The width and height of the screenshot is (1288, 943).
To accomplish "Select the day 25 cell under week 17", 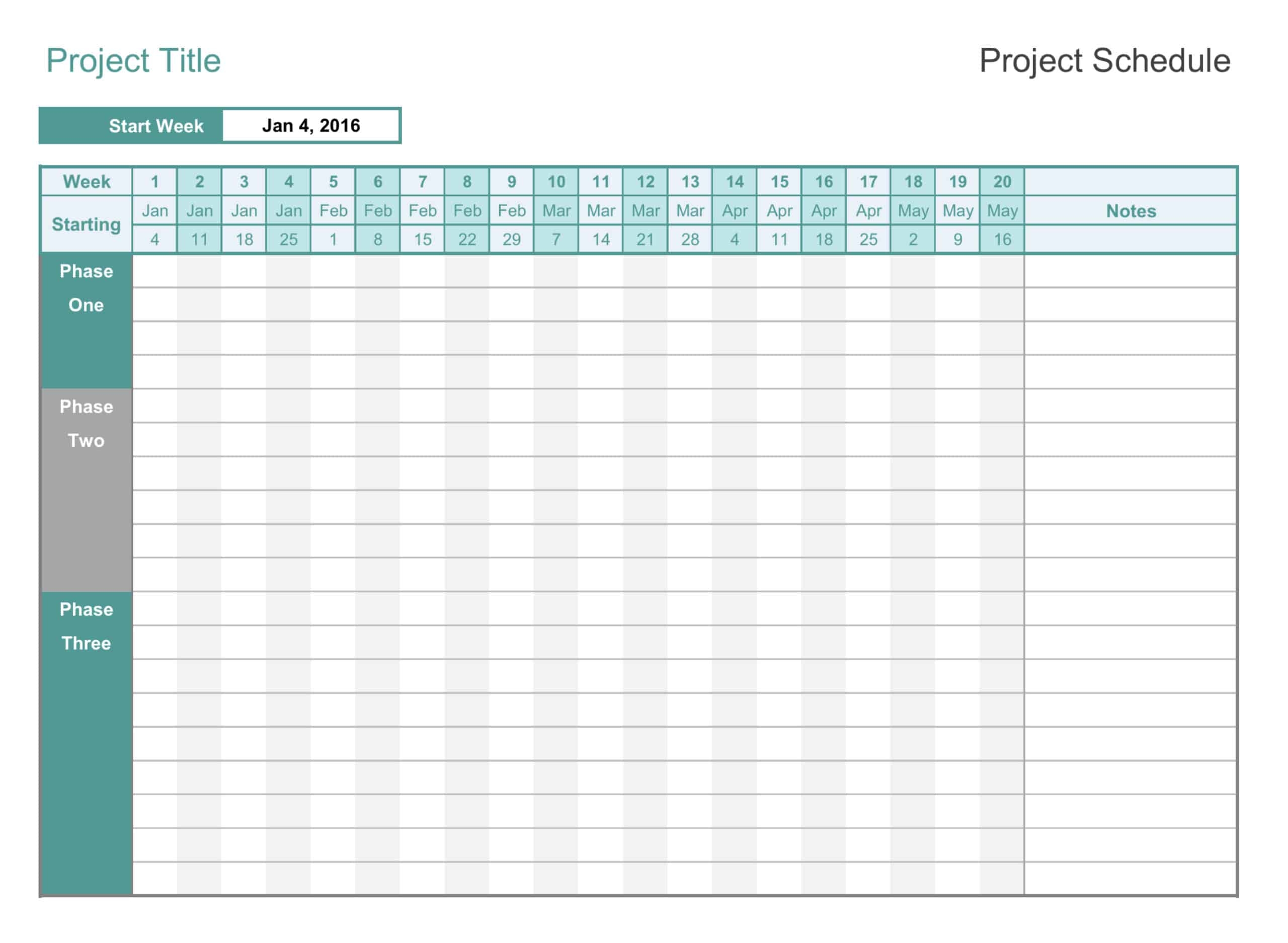I will pyautogui.click(x=868, y=239).
